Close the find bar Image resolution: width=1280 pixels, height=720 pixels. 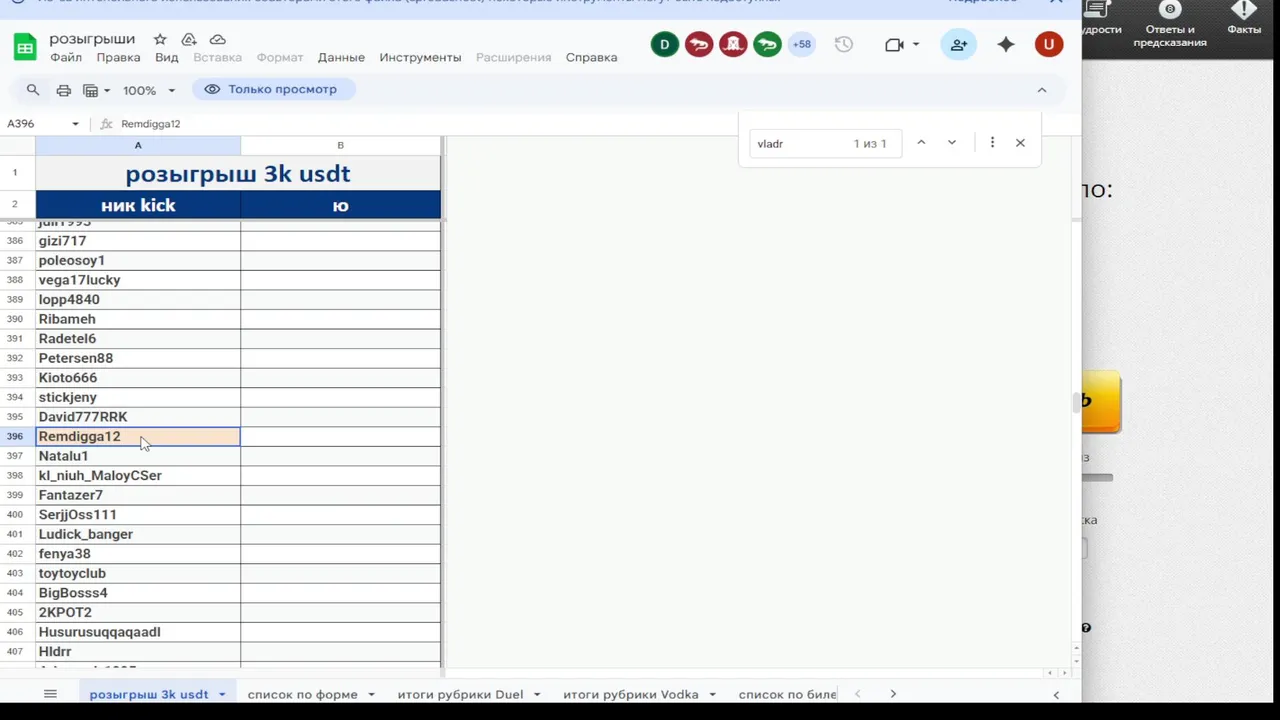1020,143
